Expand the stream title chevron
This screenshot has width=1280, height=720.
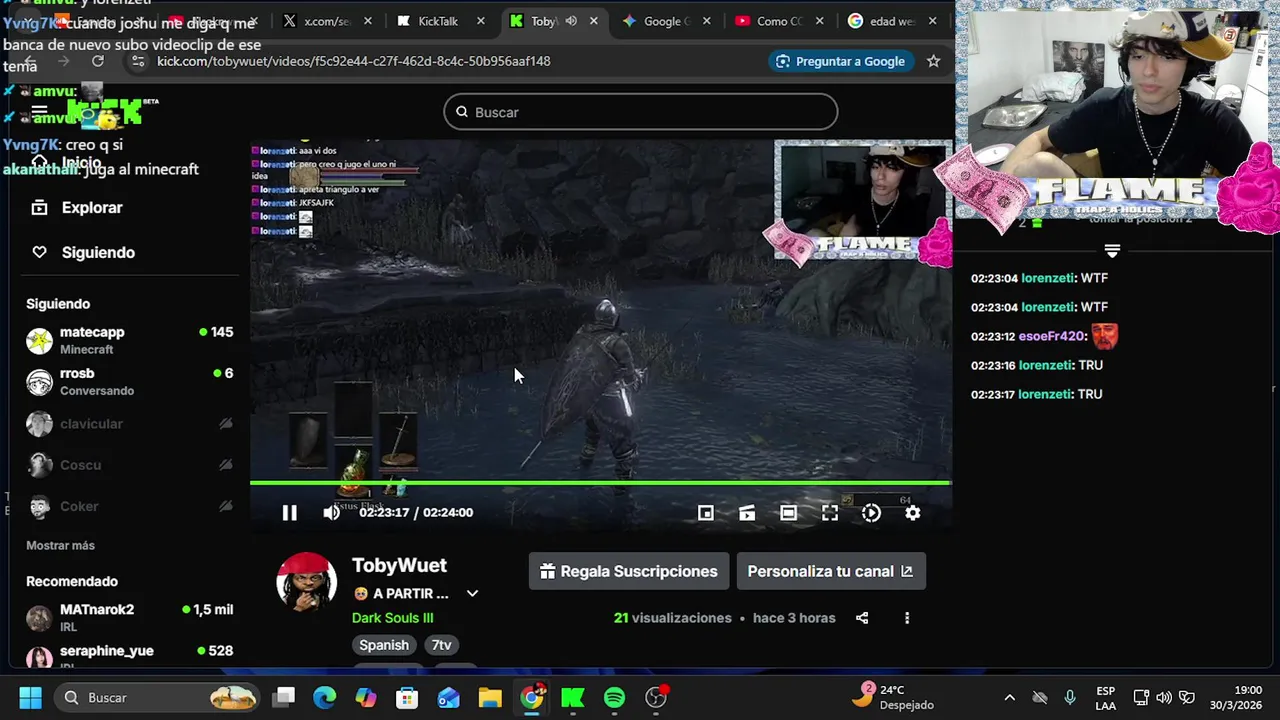(x=472, y=594)
